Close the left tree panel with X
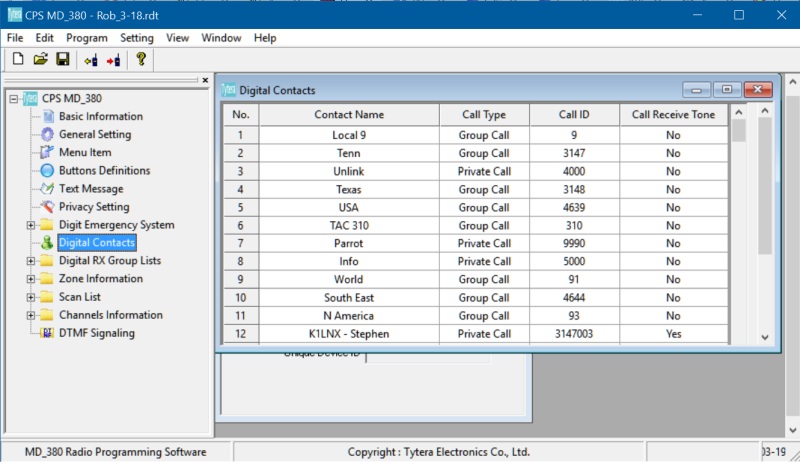This screenshot has height=462, width=800. [x=205, y=80]
